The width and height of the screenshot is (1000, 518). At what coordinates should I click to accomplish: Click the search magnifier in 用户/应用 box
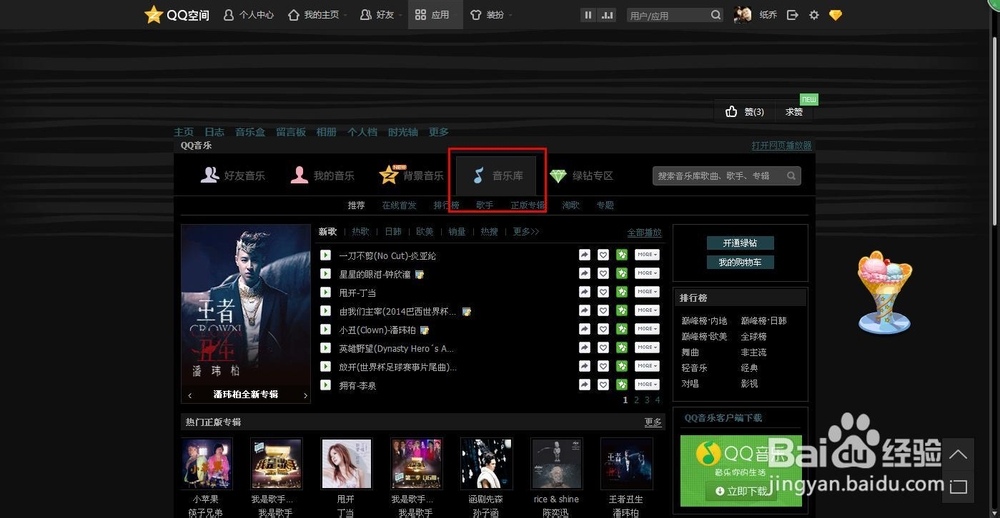pos(716,15)
